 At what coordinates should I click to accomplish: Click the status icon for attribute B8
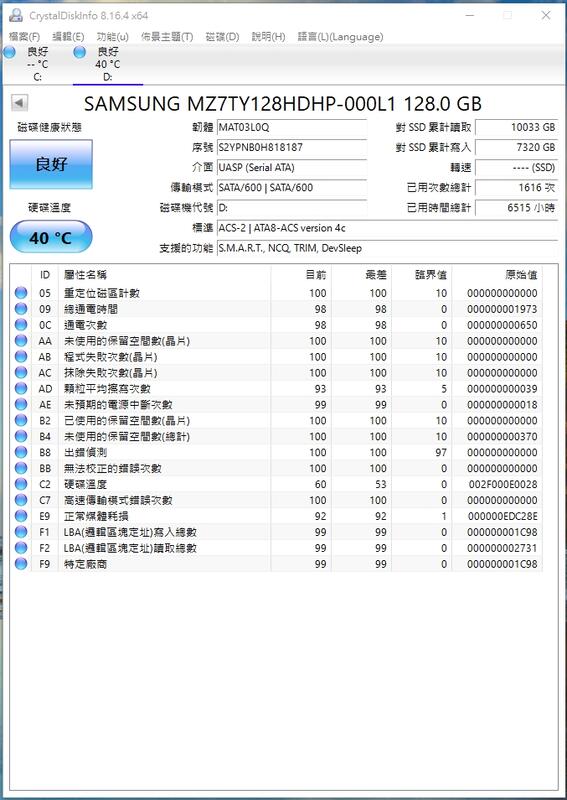(21, 452)
